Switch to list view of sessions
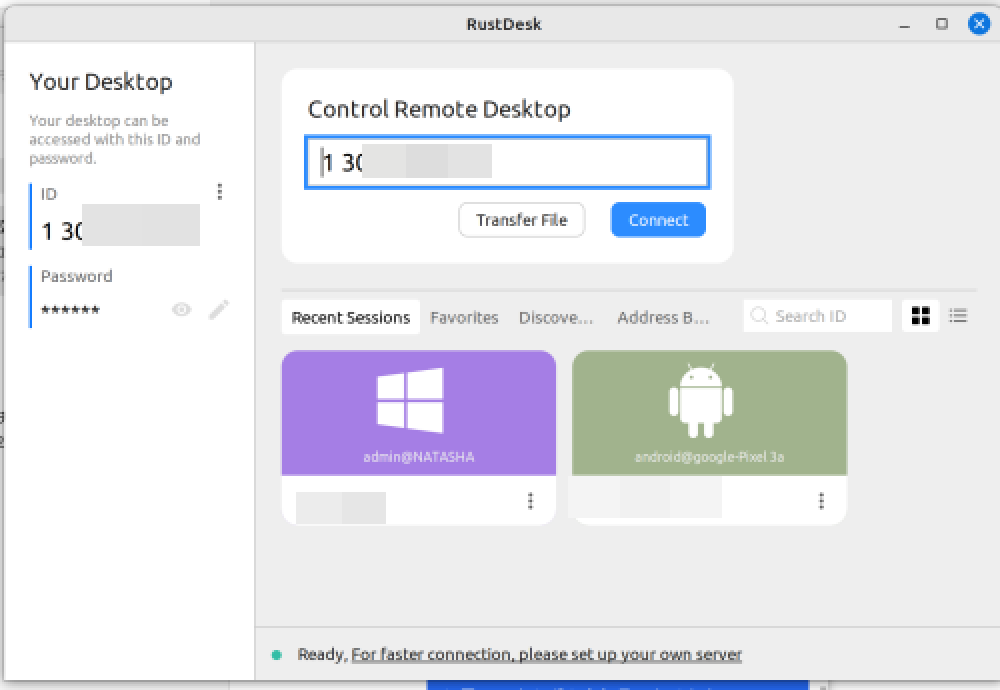Image resolution: width=1000 pixels, height=690 pixels. click(958, 315)
